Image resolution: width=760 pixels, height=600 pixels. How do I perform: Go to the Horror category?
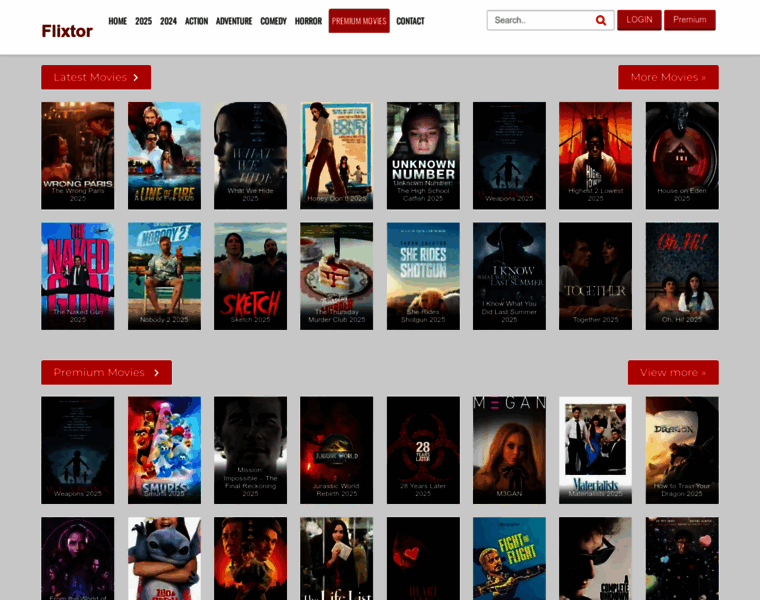(308, 21)
